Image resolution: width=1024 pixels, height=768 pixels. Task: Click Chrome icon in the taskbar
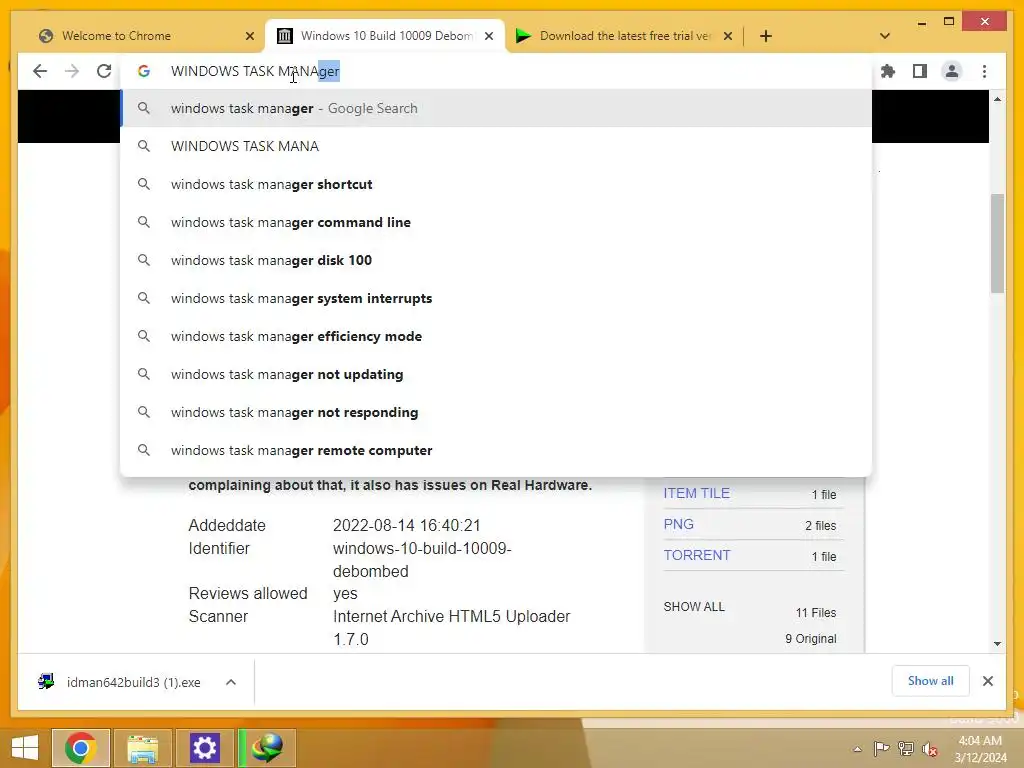[80, 748]
